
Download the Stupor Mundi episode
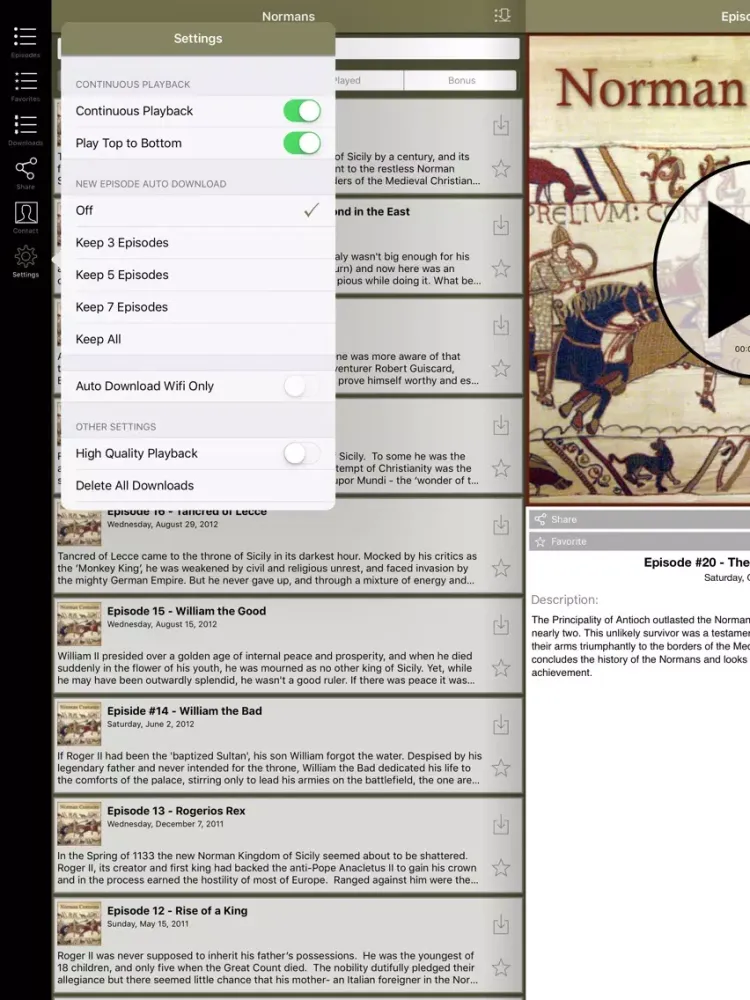[501, 425]
